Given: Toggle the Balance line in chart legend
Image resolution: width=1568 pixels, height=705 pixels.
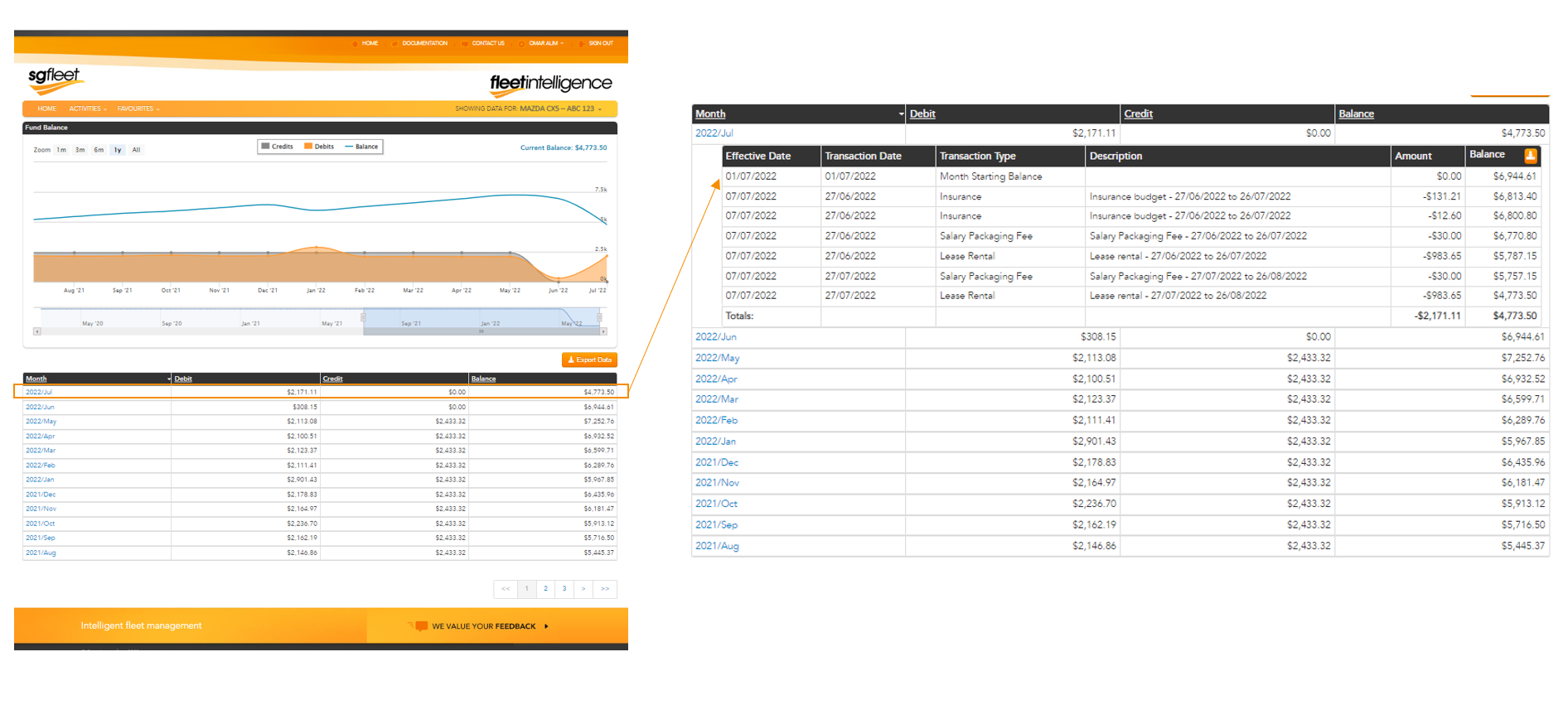Looking at the screenshot, I should [x=361, y=147].
